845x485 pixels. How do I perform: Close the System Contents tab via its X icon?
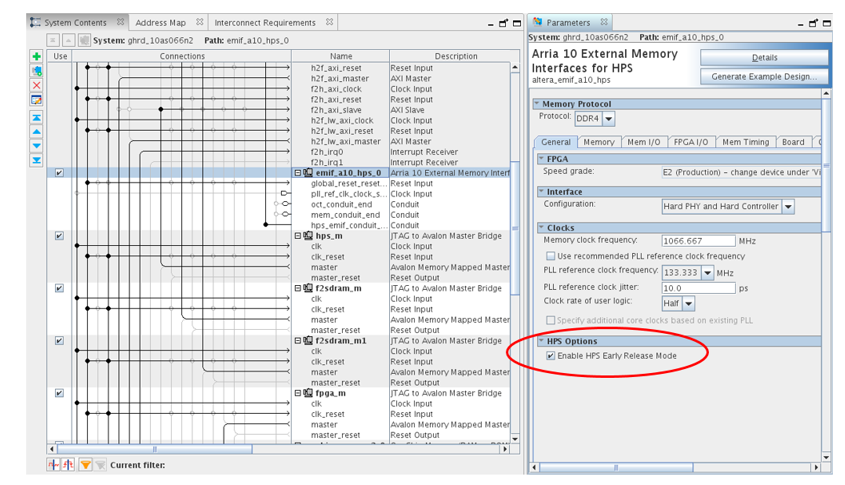point(120,22)
